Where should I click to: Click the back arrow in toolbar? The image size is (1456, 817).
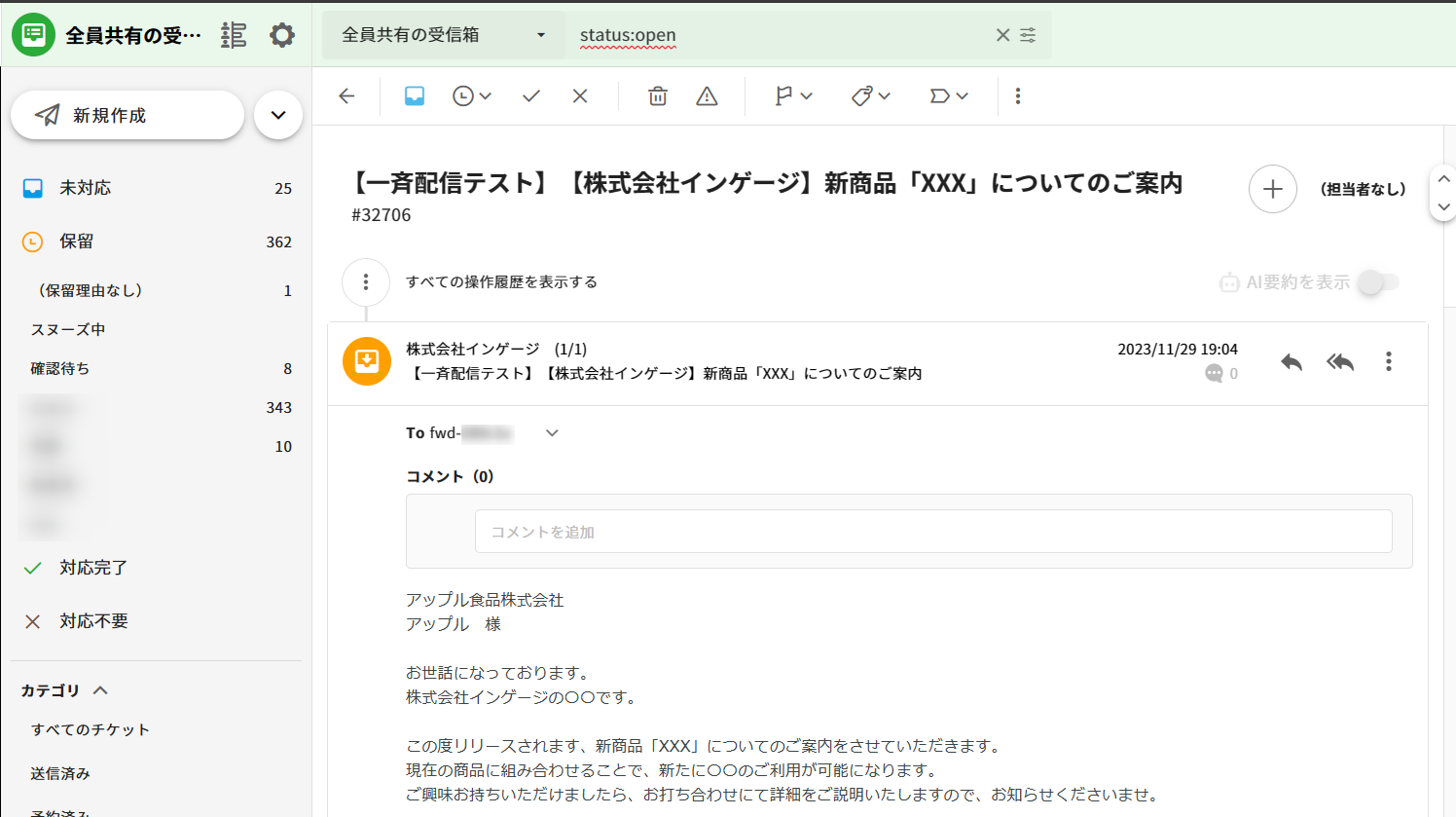346,96
